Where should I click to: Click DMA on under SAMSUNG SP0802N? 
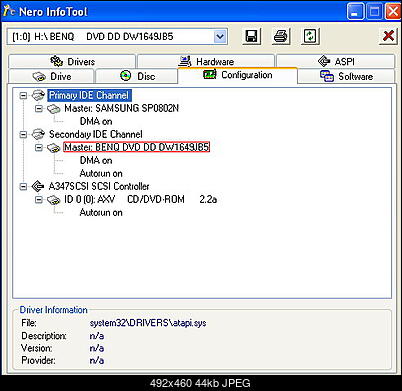pos(96,121)
